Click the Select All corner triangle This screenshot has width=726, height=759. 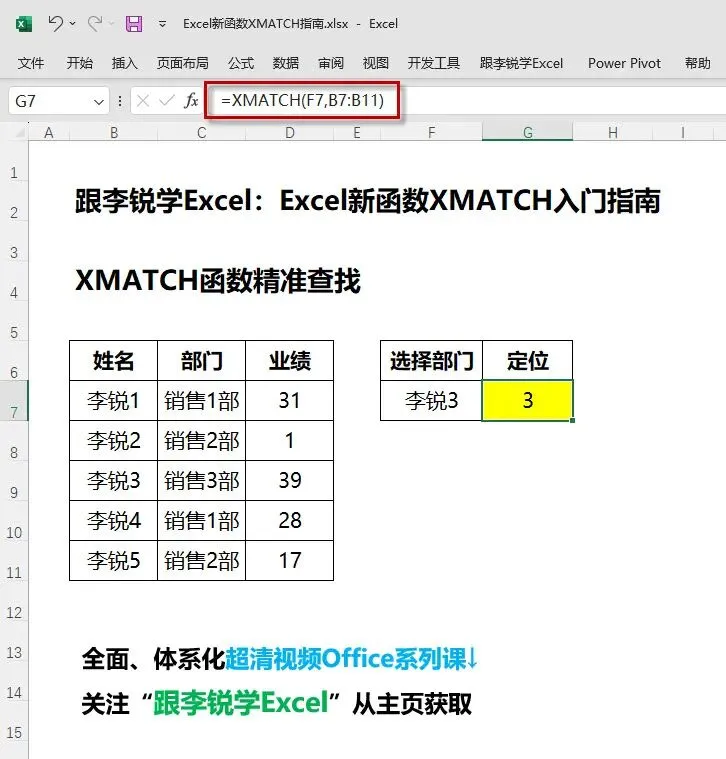click(x=18, y=132)
